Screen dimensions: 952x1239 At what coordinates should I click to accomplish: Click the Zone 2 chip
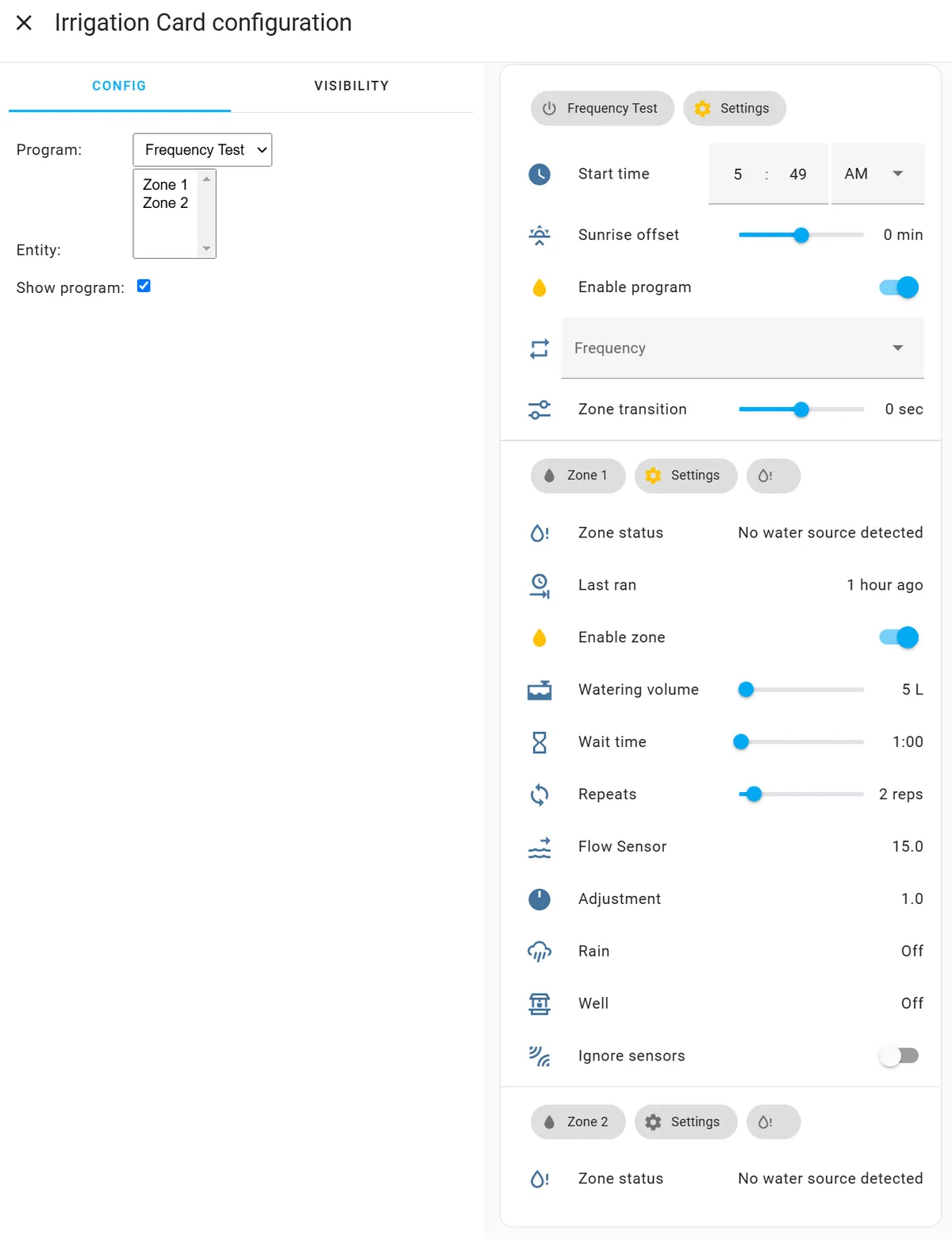pyautogui.click(x=578, y=1122)
